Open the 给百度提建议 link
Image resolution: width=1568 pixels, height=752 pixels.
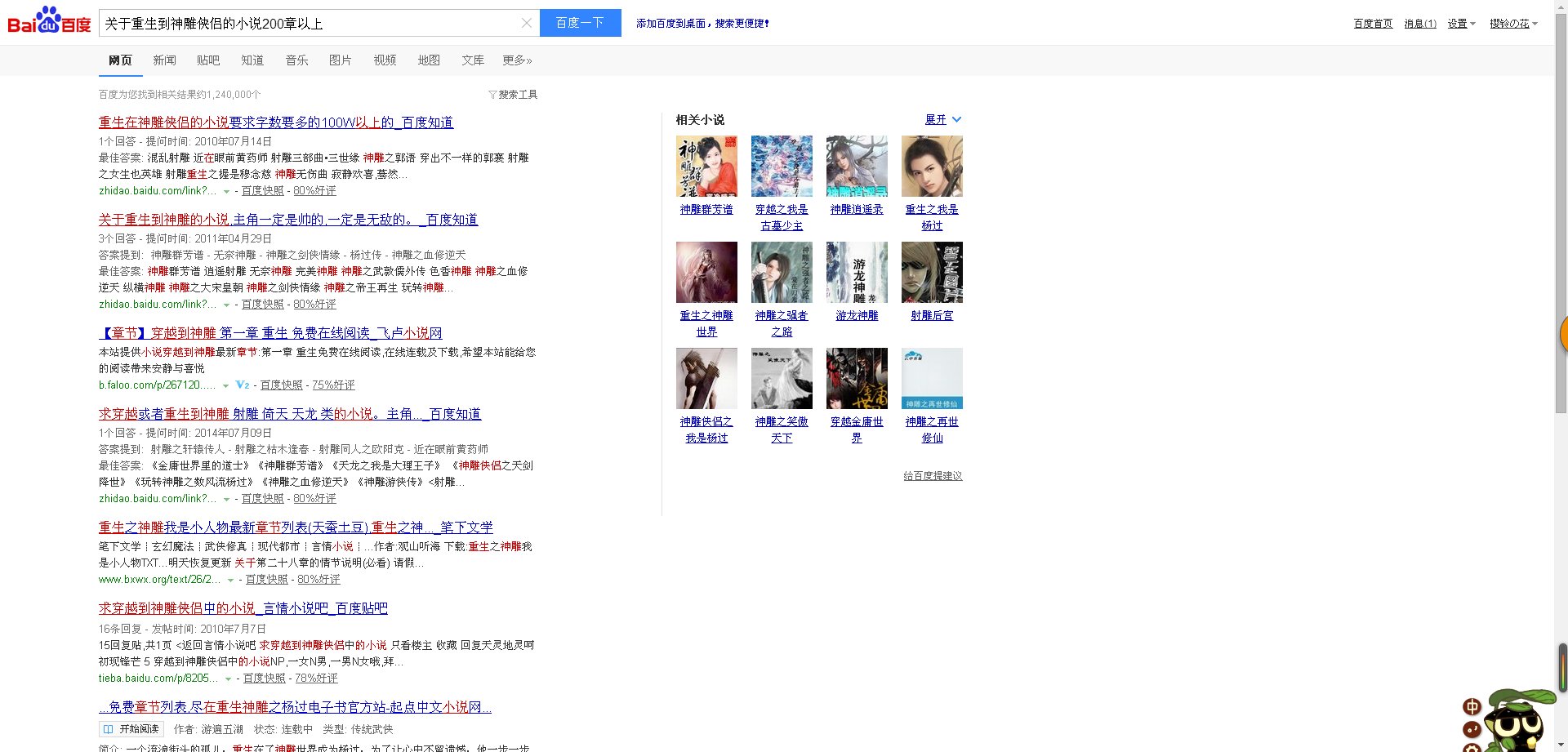click(933, 476)
